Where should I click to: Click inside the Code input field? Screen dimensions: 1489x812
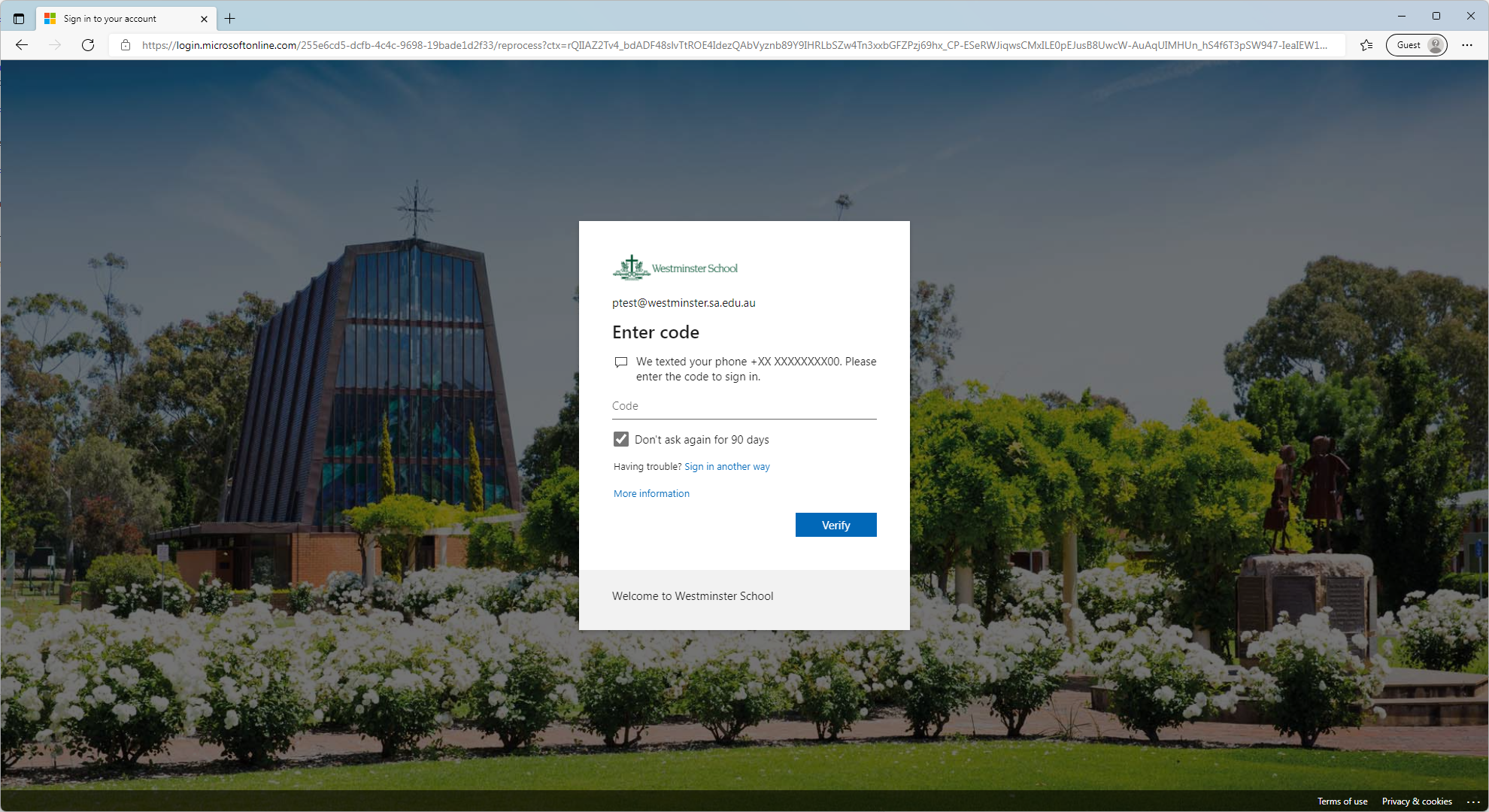(x=744, y=406)
